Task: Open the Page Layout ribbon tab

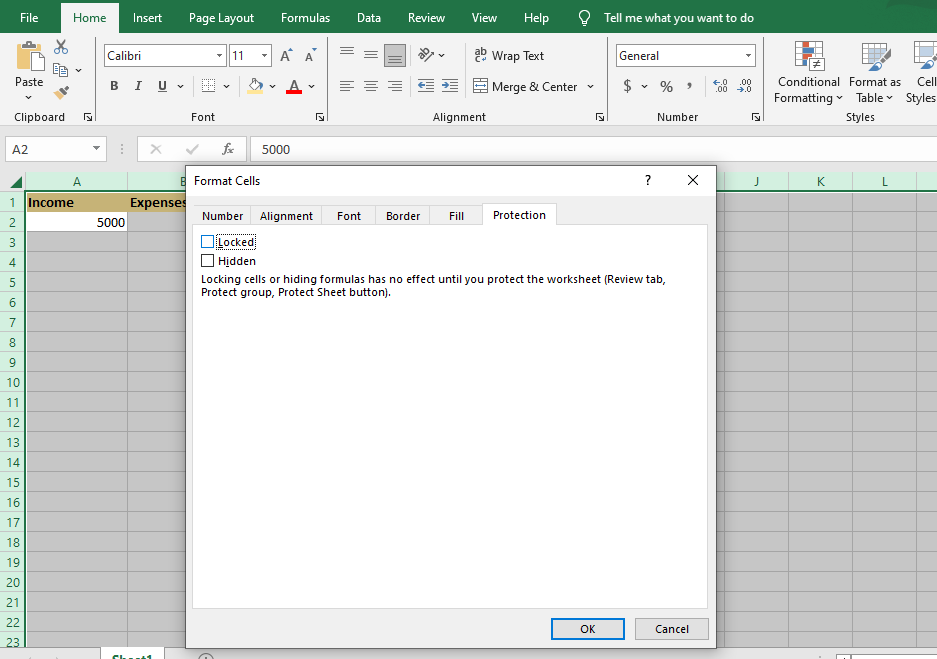Action: [221, 18]
